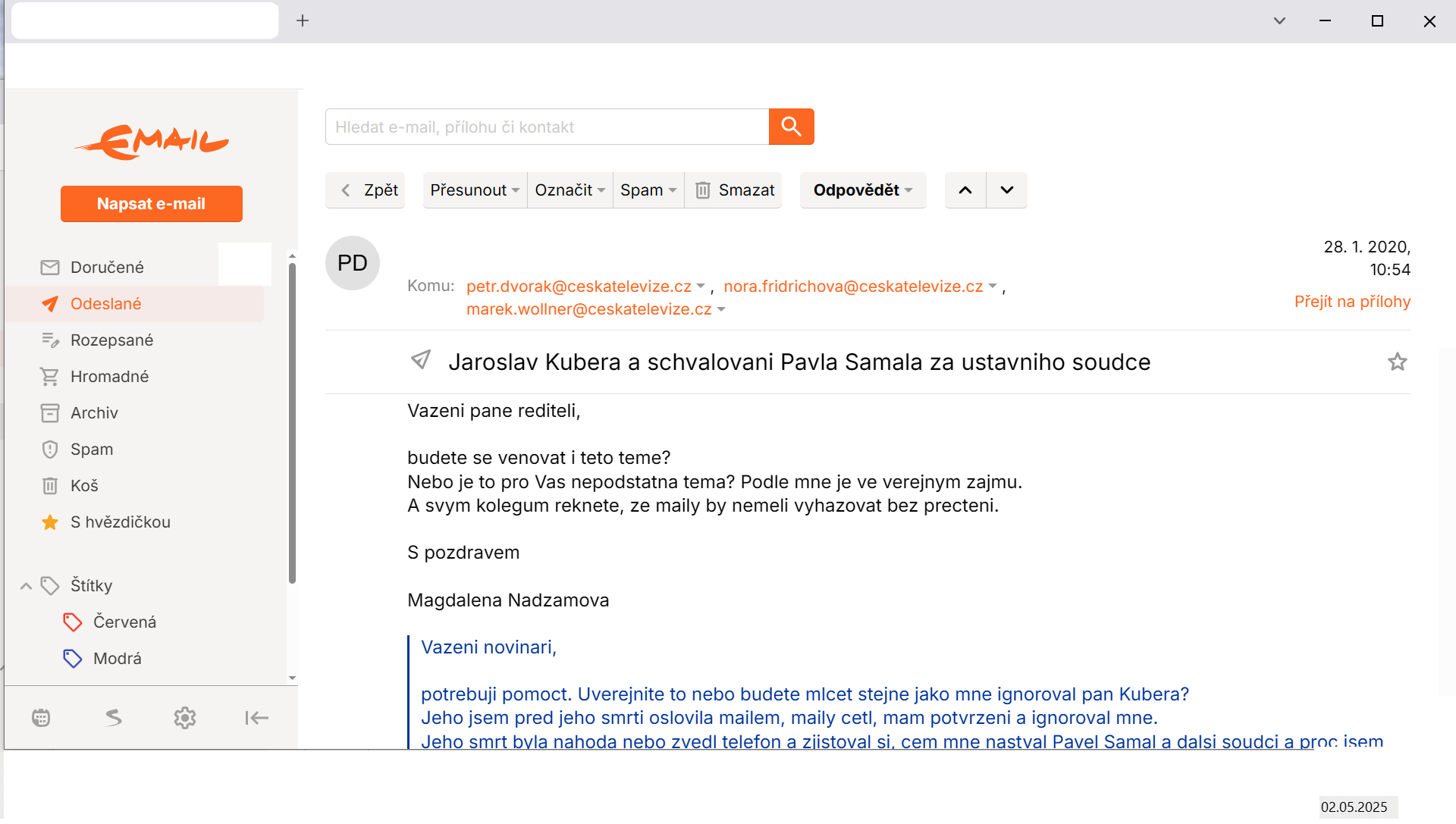Viewport: 1456px width, 824px height.
Task: Focus the Hledat e-mail search field
Action: (x=547, y=127)
